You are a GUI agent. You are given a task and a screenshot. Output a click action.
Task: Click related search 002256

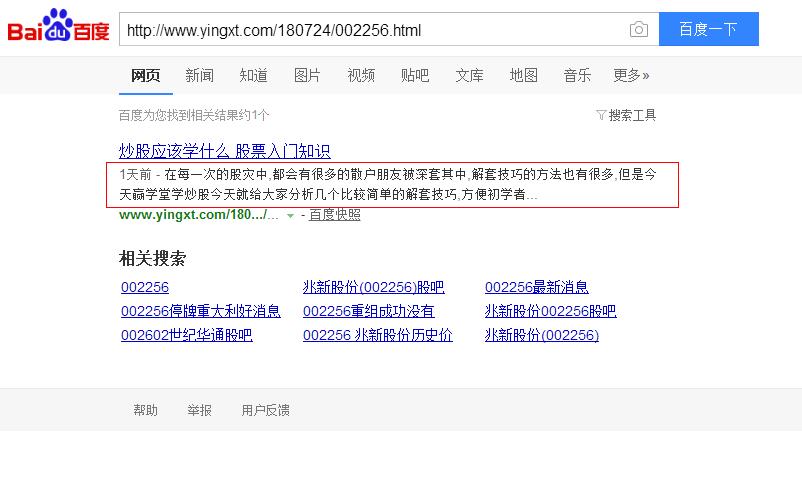[145, 287]
